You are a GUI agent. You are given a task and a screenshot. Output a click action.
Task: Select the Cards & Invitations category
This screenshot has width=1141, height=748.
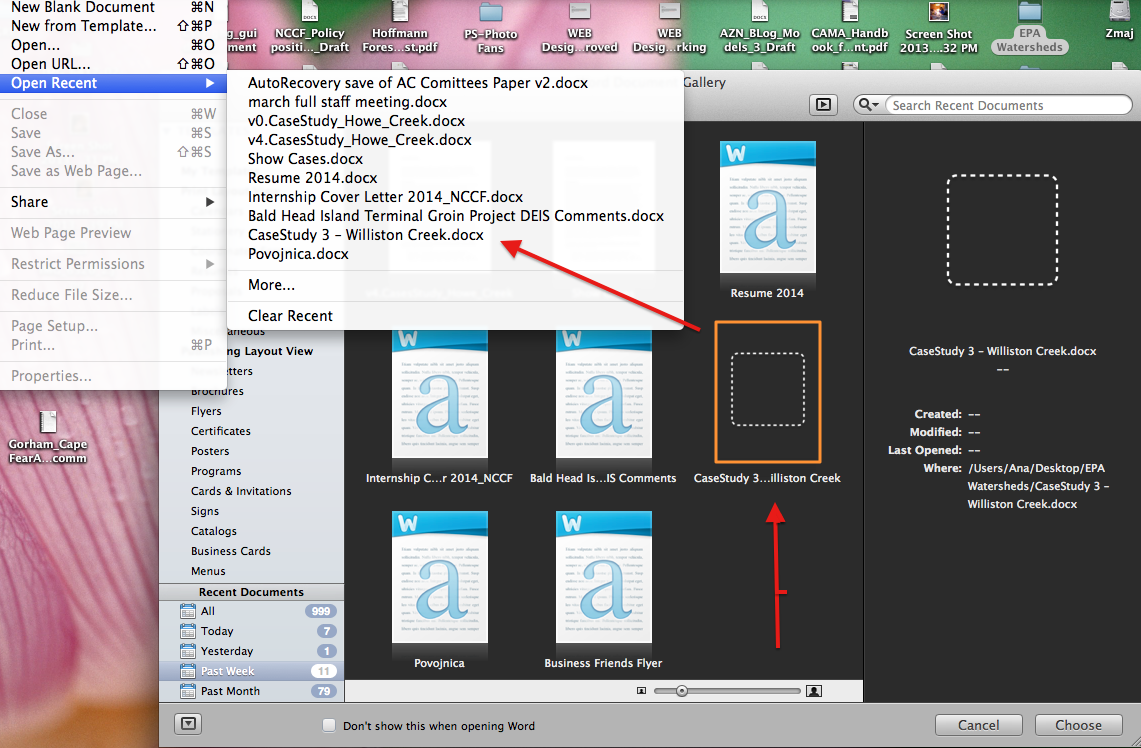(241, 491)
